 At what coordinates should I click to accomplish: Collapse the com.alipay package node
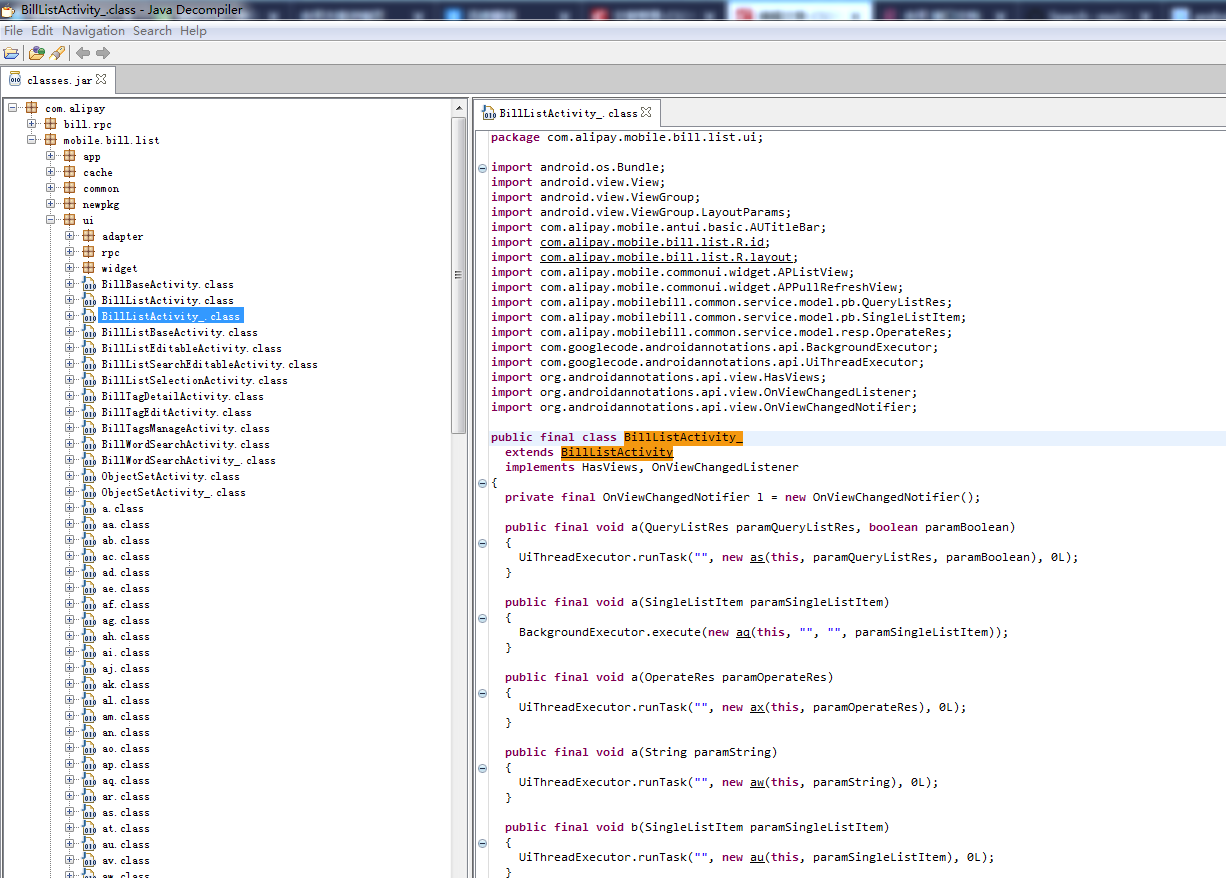(13, 108)
